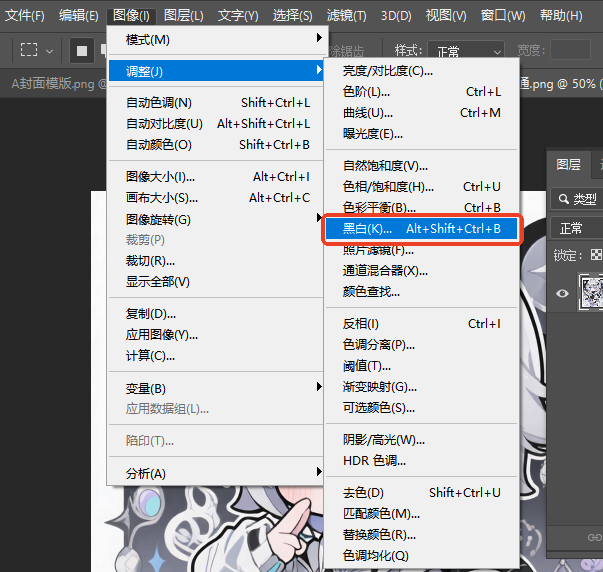Select the rectangular marquee tool icon

[x=29, y=50]
